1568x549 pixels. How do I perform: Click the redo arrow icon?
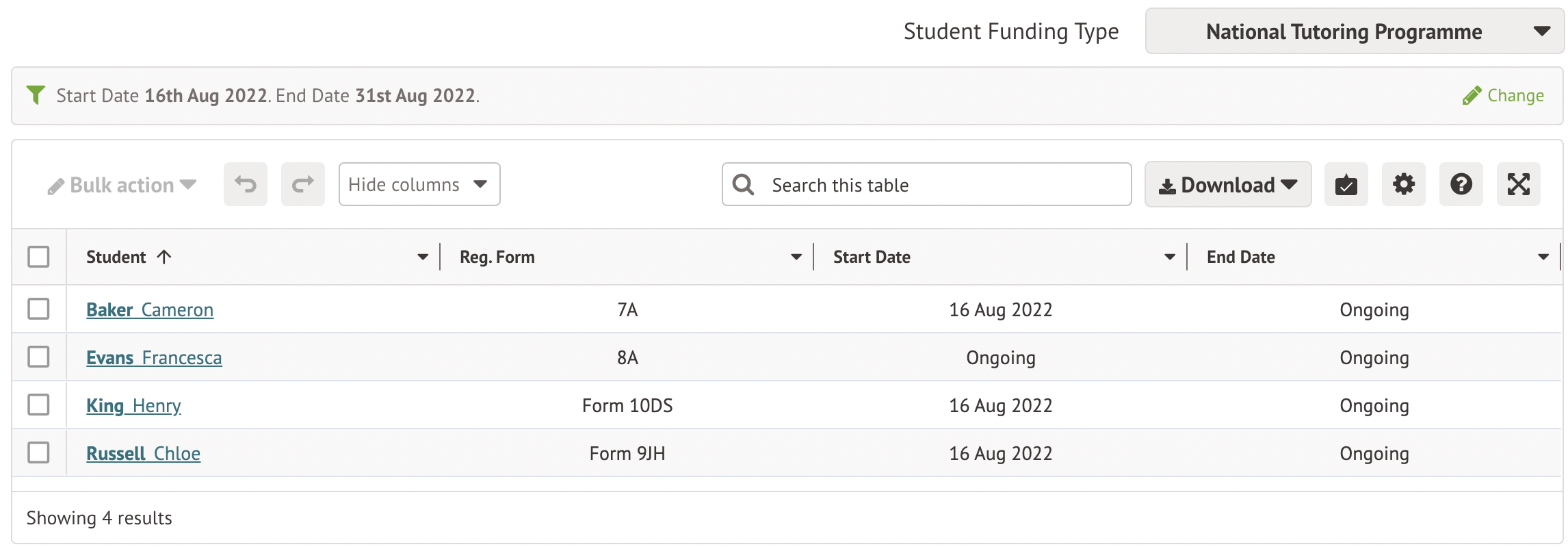(x=302, y=184)
